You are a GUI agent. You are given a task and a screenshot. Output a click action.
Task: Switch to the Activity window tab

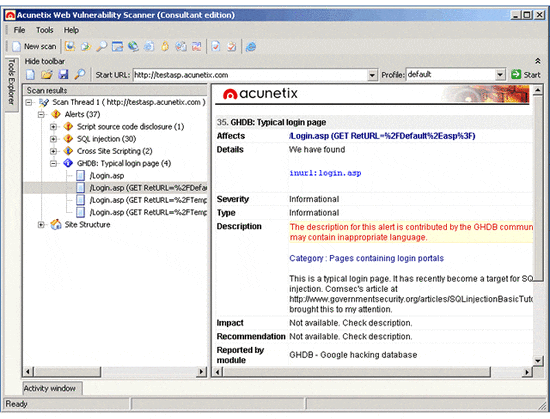pos(49,388)
